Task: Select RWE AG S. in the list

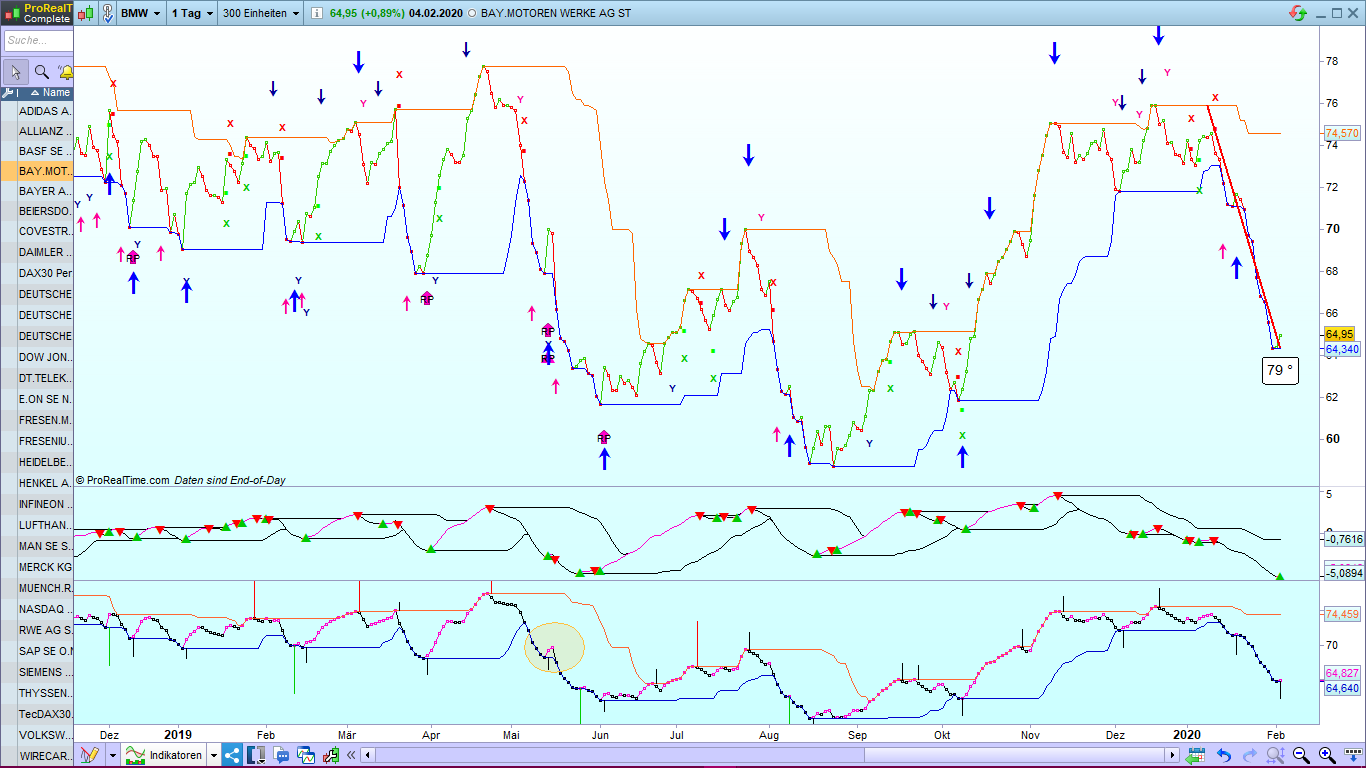Action: click(45, 630)
